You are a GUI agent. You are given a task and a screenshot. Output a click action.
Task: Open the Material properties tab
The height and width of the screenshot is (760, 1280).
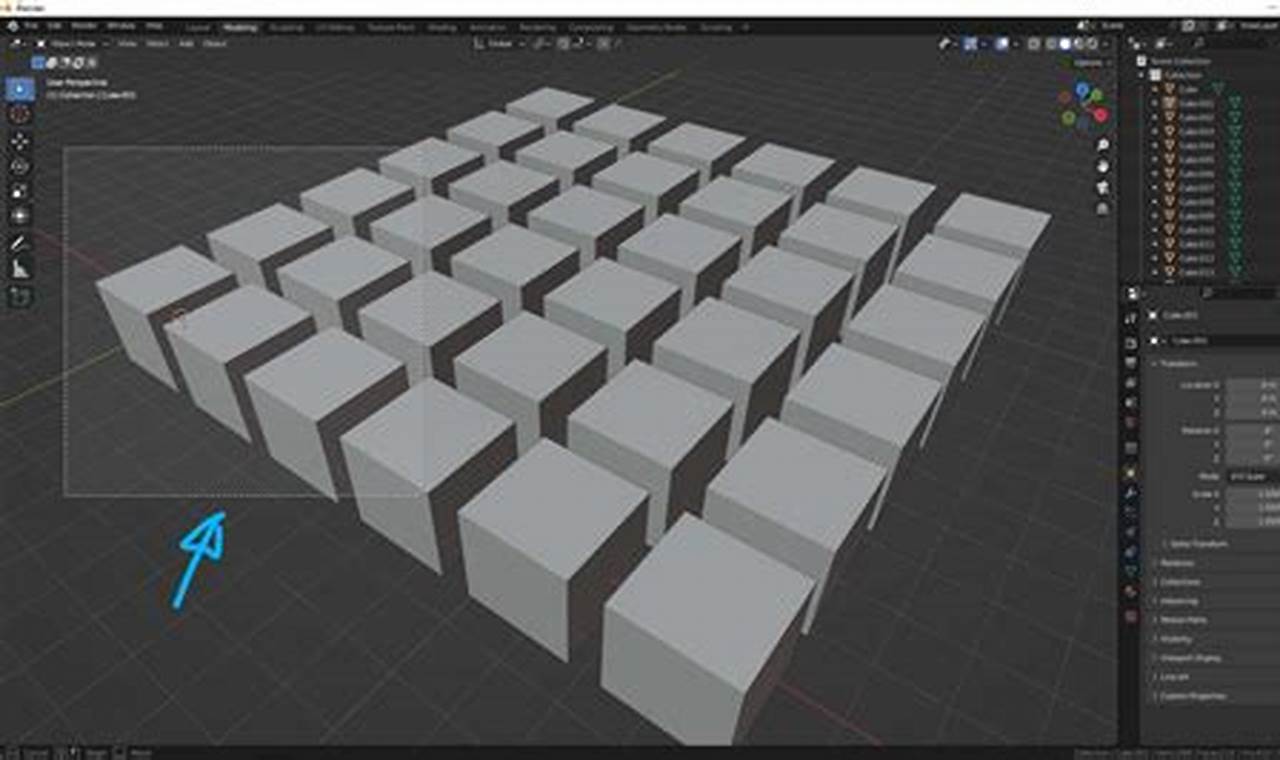pos(1131,591)
